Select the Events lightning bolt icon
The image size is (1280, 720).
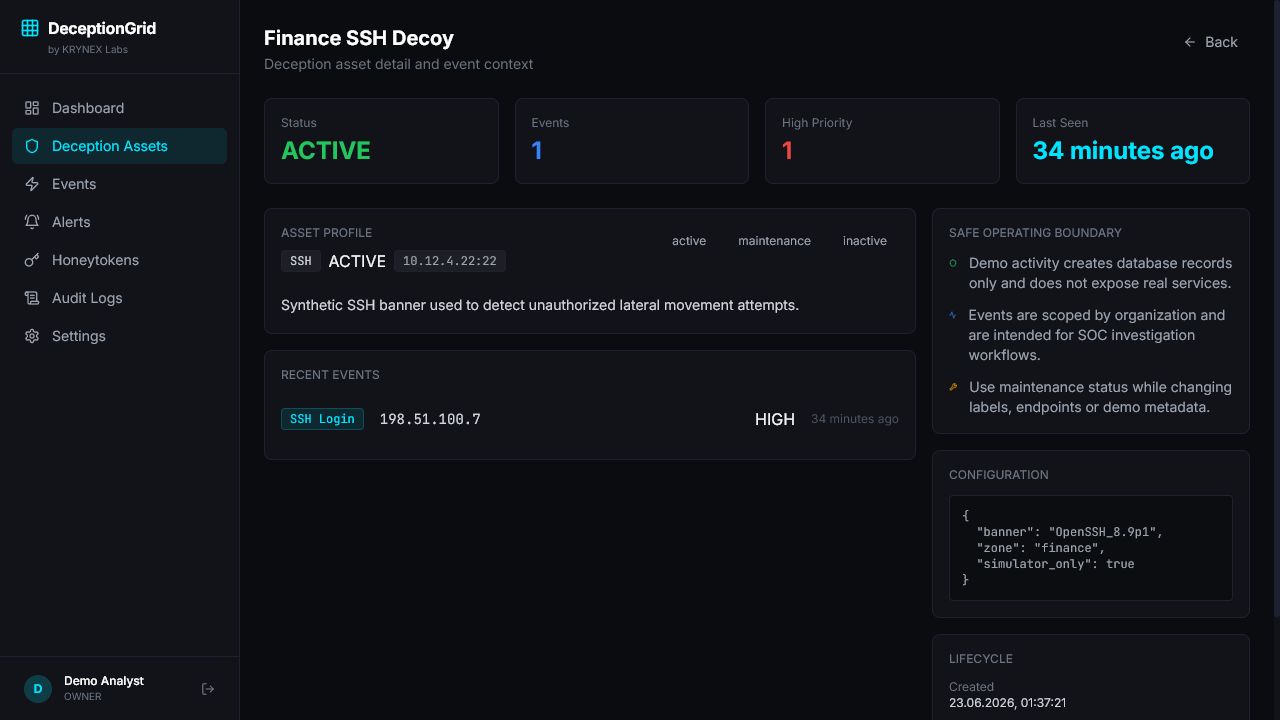pyautogui.click(x=32, y=184)
